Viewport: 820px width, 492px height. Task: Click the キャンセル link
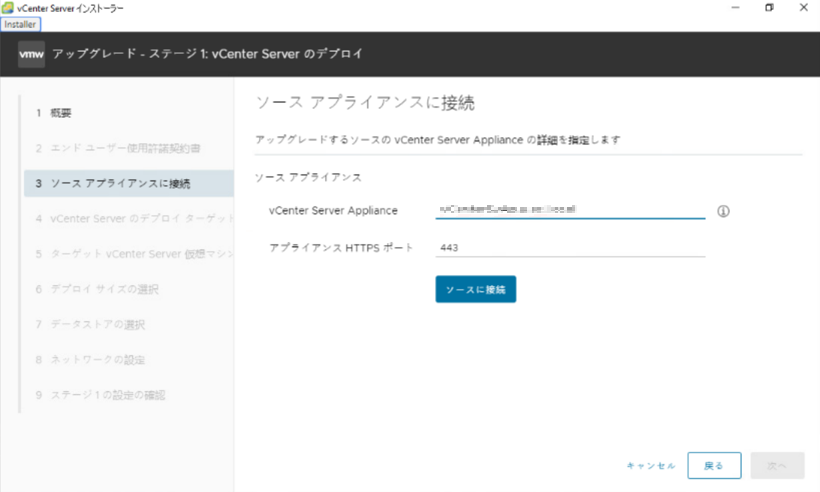650,466
